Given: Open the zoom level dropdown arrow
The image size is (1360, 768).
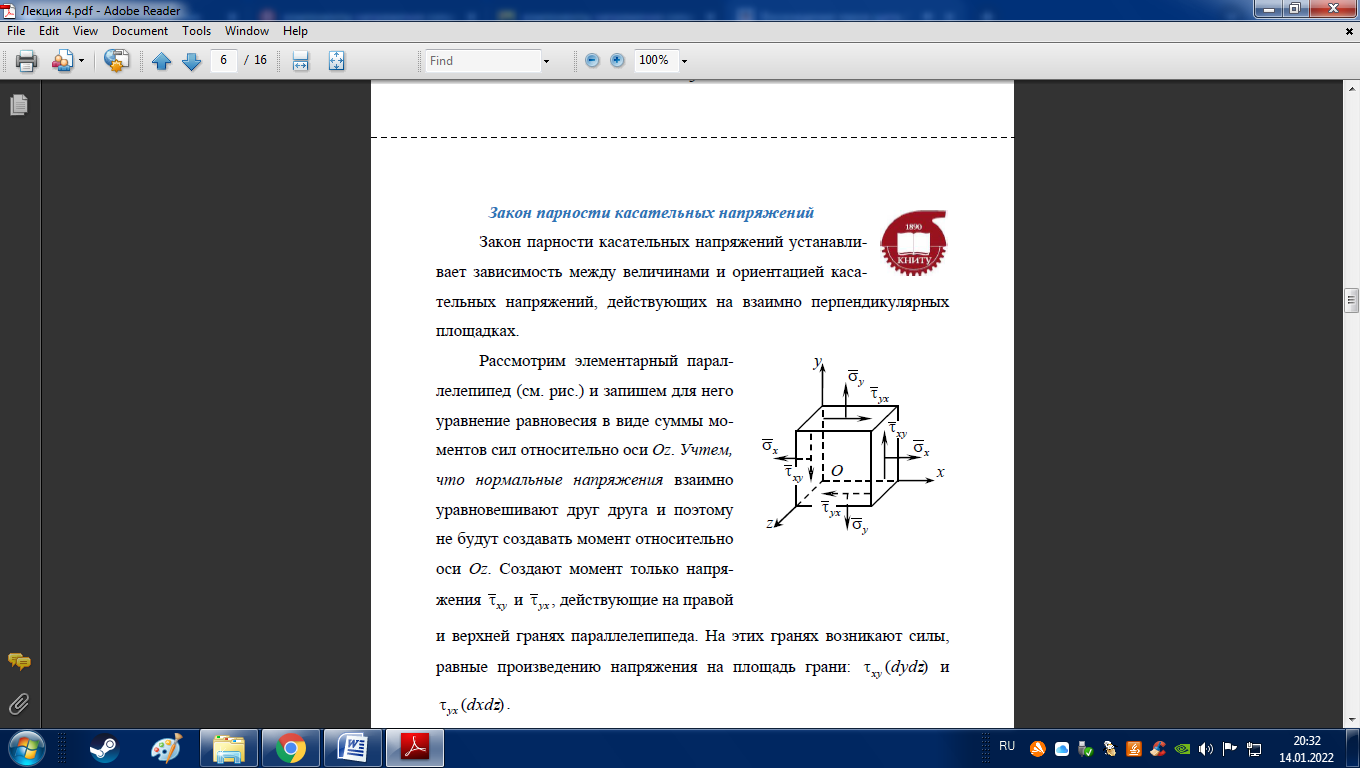Looking at the screenshot, I should tap(684, 61).
